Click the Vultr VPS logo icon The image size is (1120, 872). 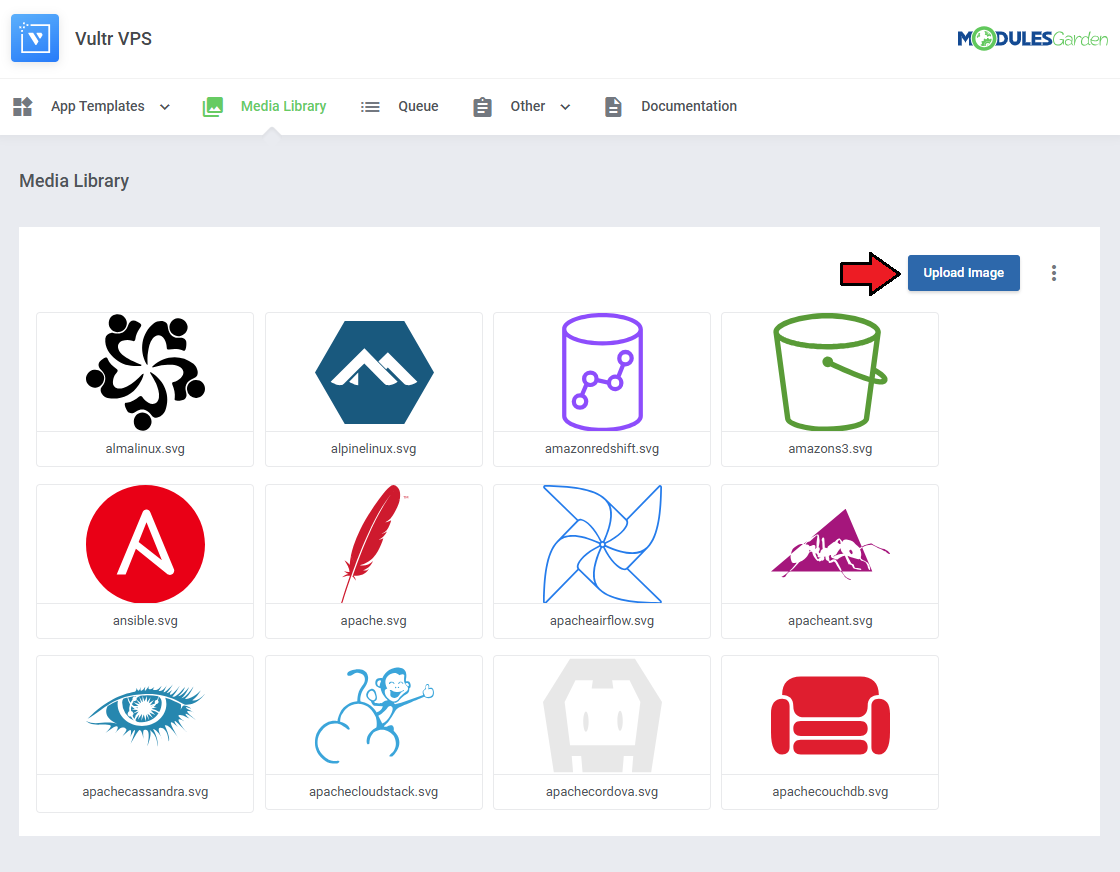pos(35,39)
